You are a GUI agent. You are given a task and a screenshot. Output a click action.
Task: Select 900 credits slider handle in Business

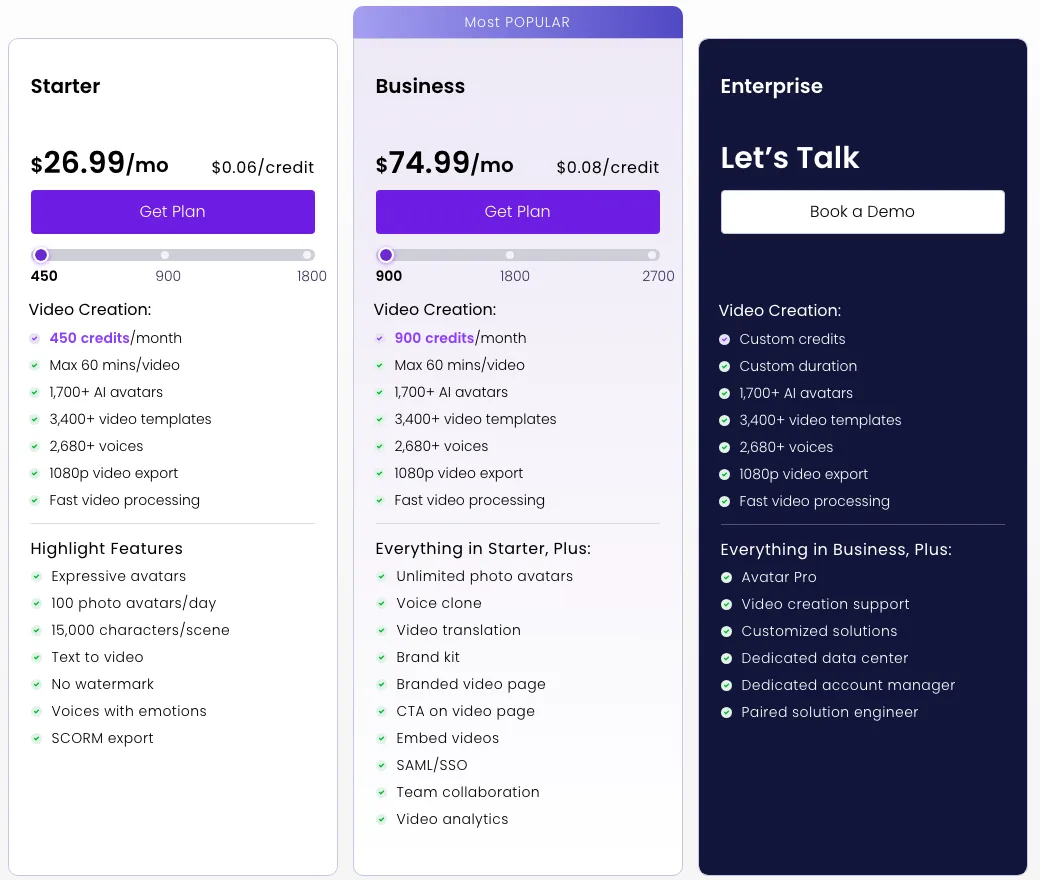(x=386, y=255)
